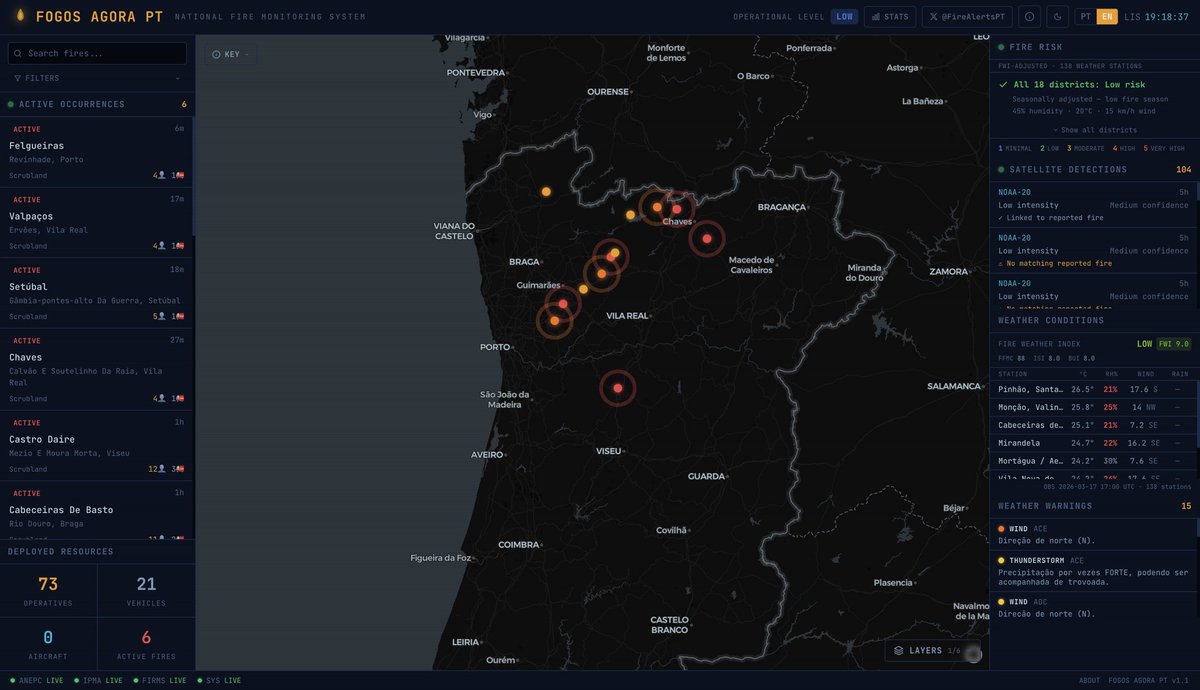
Task: Click the 0 Aircraft resource tile
Action: click(x=48, y=643)
